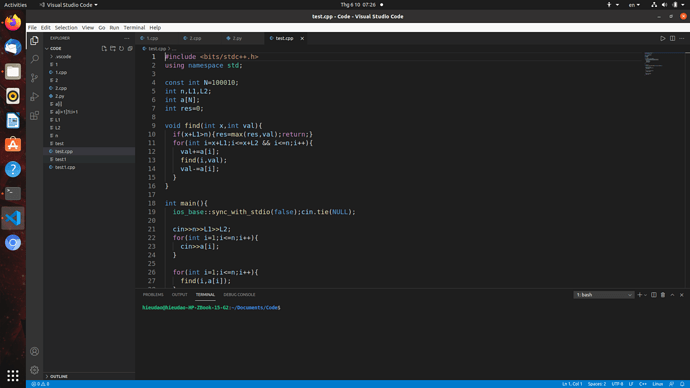The height and width of the screenshot is (388, 690).
Task: Open feedback icon in status bar
Action: [672, 384]
